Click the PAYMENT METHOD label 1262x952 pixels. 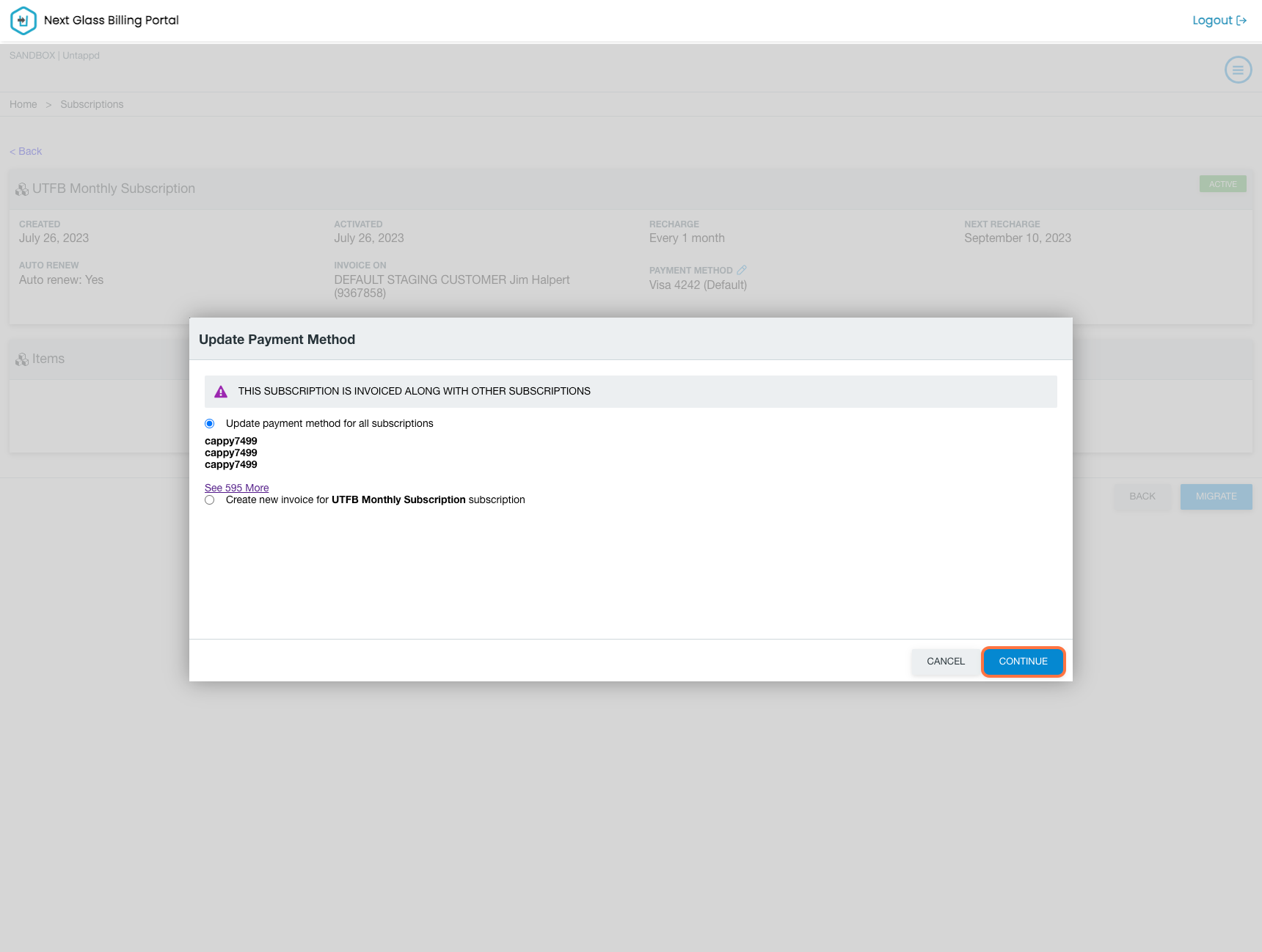pyautogui.click(x=690, y=271)
